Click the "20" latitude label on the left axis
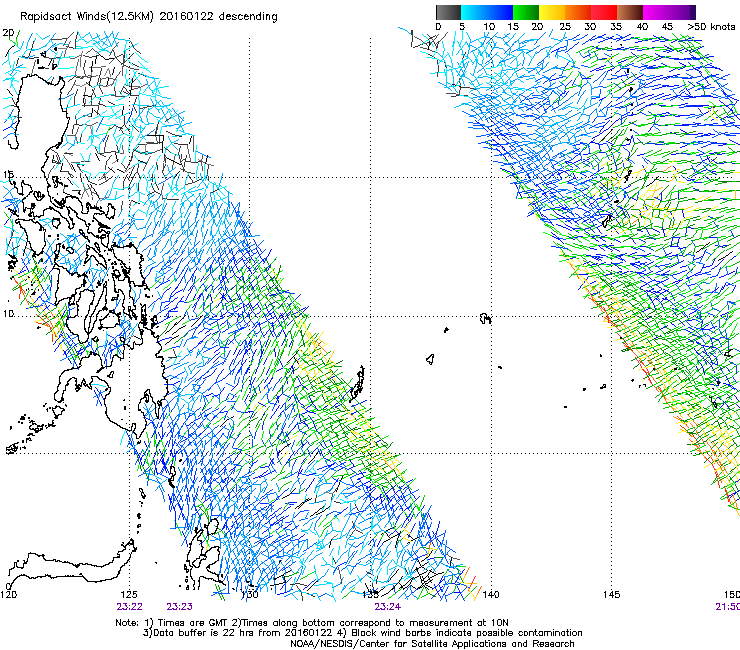 point(8,33)
